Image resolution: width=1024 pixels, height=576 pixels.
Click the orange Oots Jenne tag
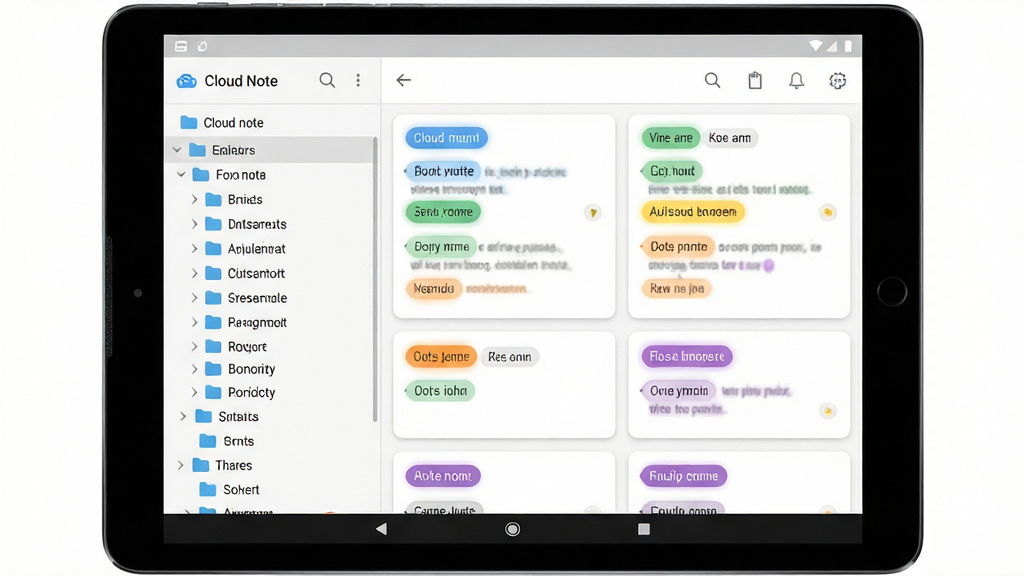tap(441, 357)
